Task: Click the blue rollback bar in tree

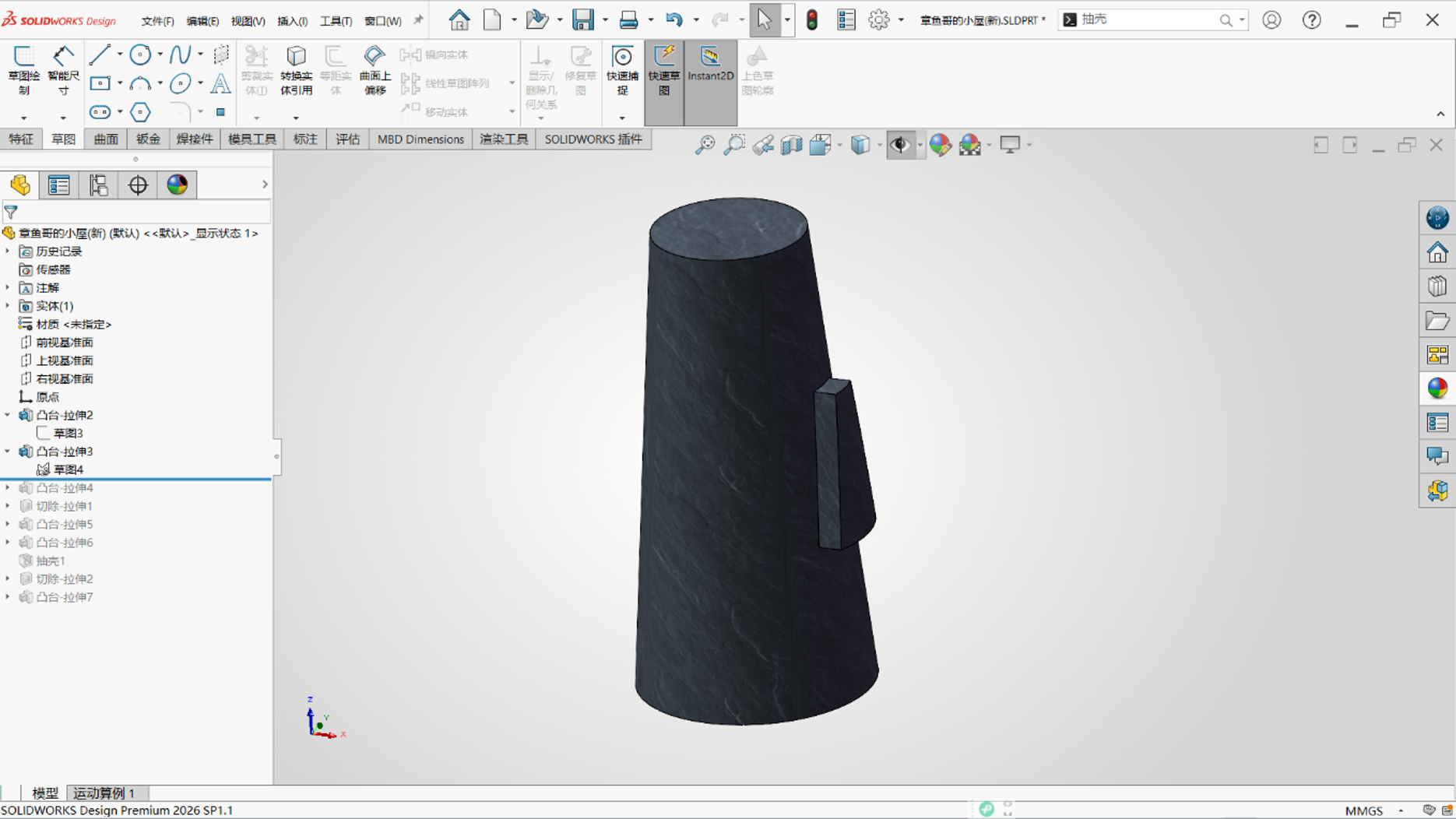Action: tap(135, 480)
